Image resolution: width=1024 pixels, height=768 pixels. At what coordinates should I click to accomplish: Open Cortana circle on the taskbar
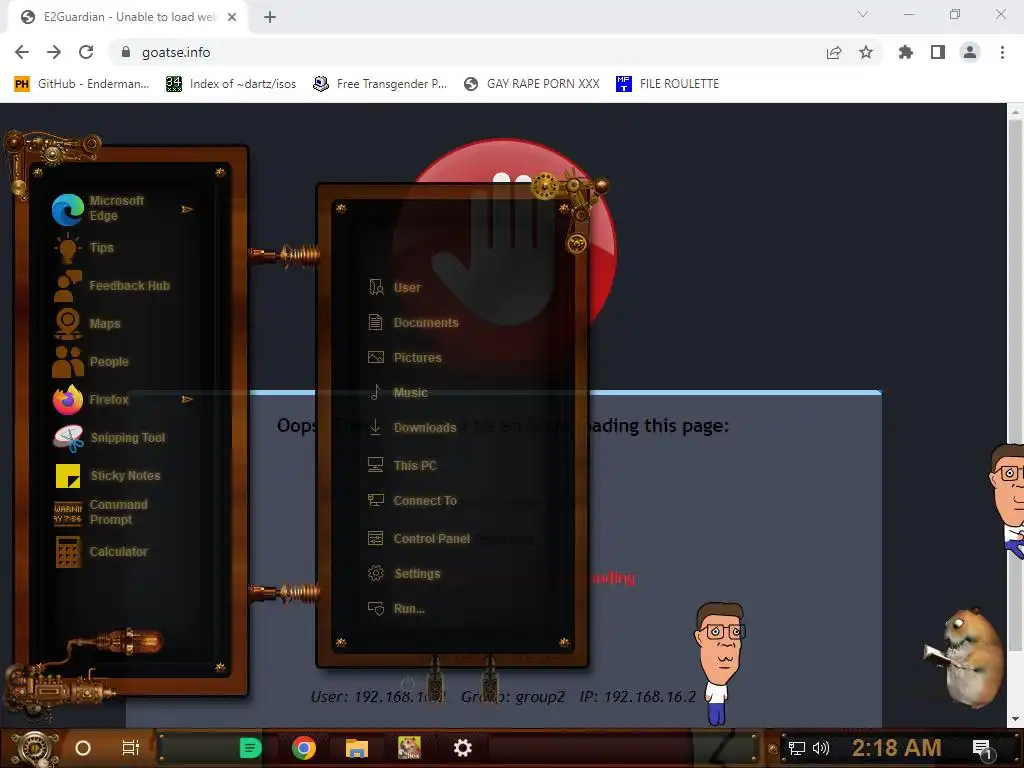[83, 748]
